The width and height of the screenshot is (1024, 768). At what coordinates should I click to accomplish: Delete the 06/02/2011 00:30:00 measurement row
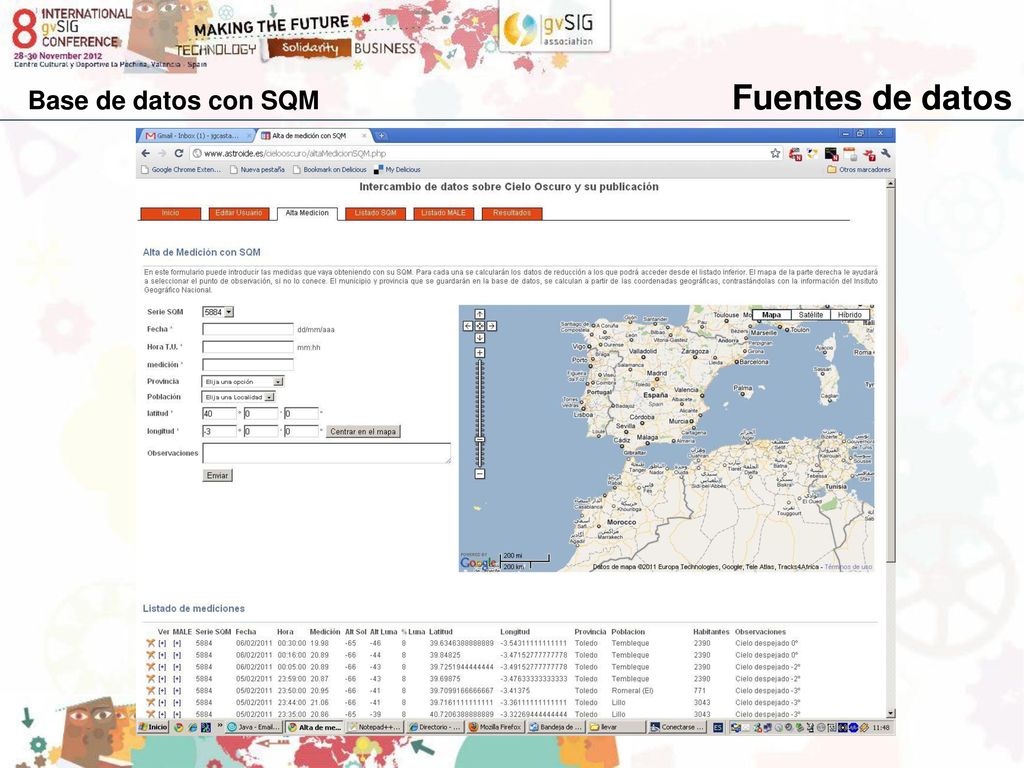click(150, 643)
